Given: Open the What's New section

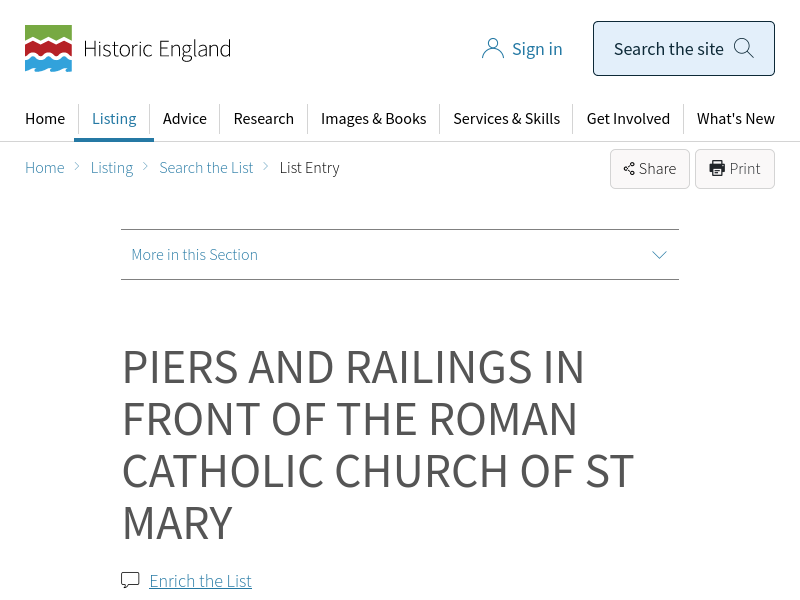Looking at the screenshot, I should point(736,119).
